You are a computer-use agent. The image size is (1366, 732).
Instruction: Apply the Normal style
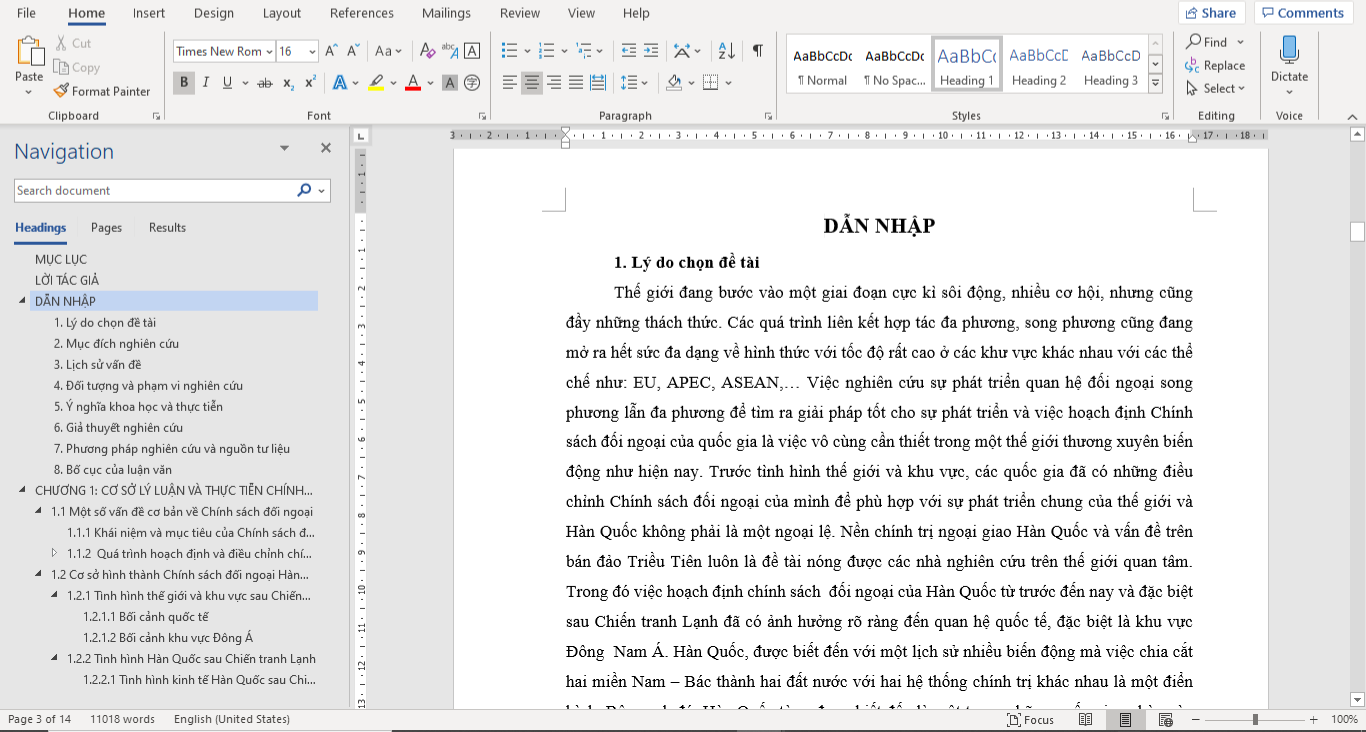click(x=823, y=66)
